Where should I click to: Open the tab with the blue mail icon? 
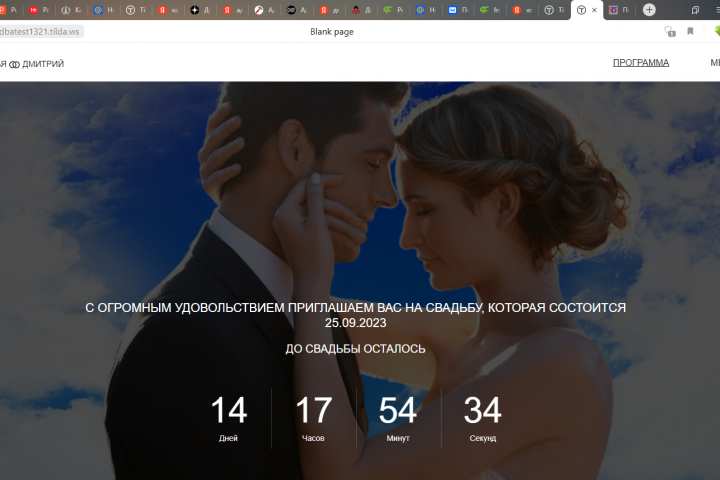[458, 10]
